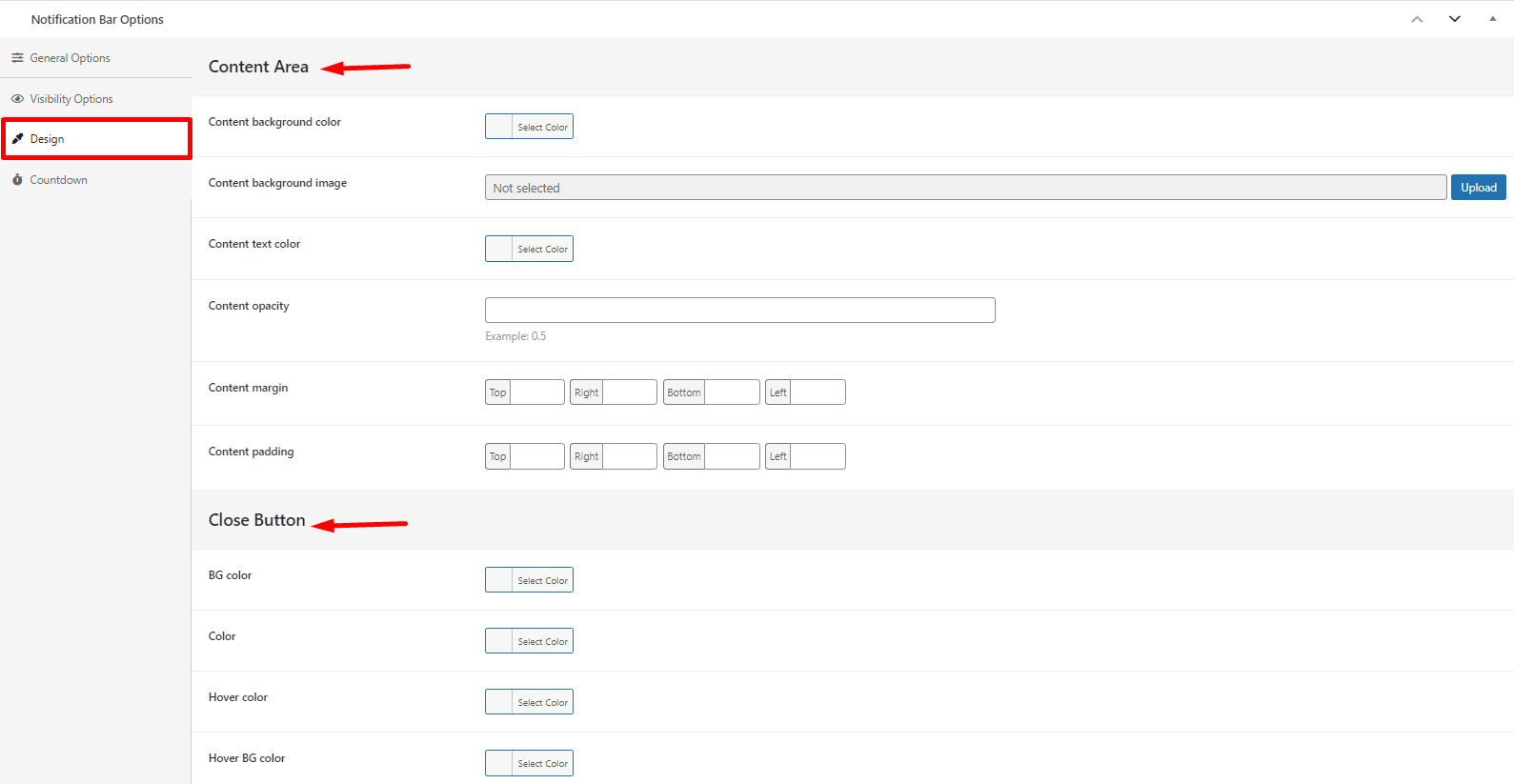Click the Not selected background image field
The width and height of the screenshot is (1514, 784).
[964, 188]
